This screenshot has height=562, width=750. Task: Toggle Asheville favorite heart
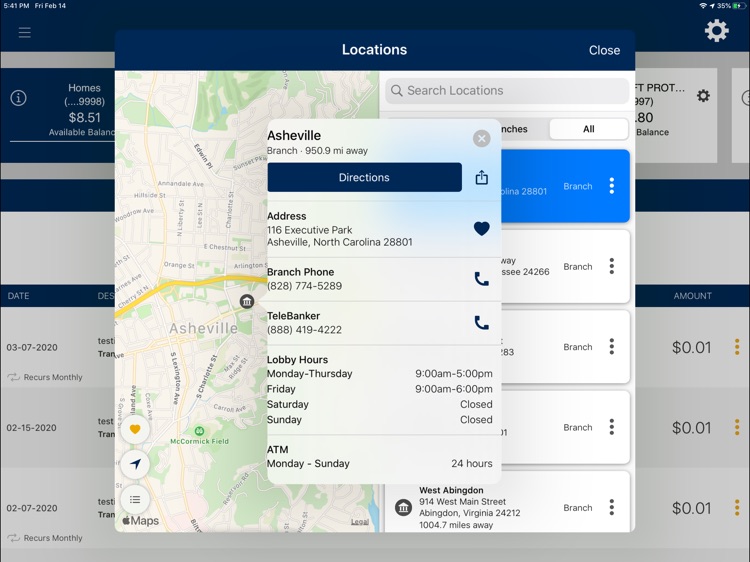click(481, 229)
